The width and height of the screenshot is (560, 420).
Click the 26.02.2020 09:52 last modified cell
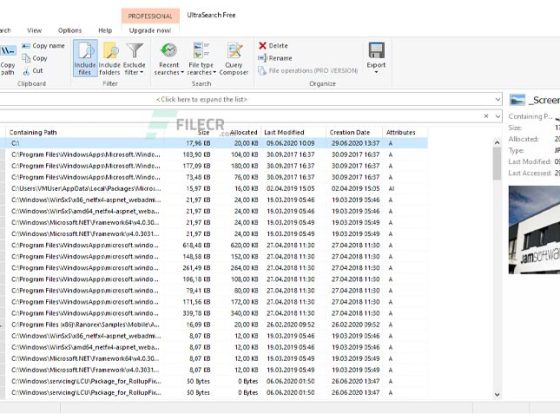pos(290,325)
